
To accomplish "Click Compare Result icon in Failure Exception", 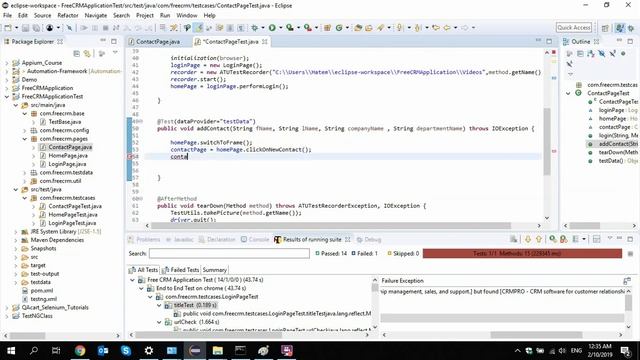I will pos(627,280).
